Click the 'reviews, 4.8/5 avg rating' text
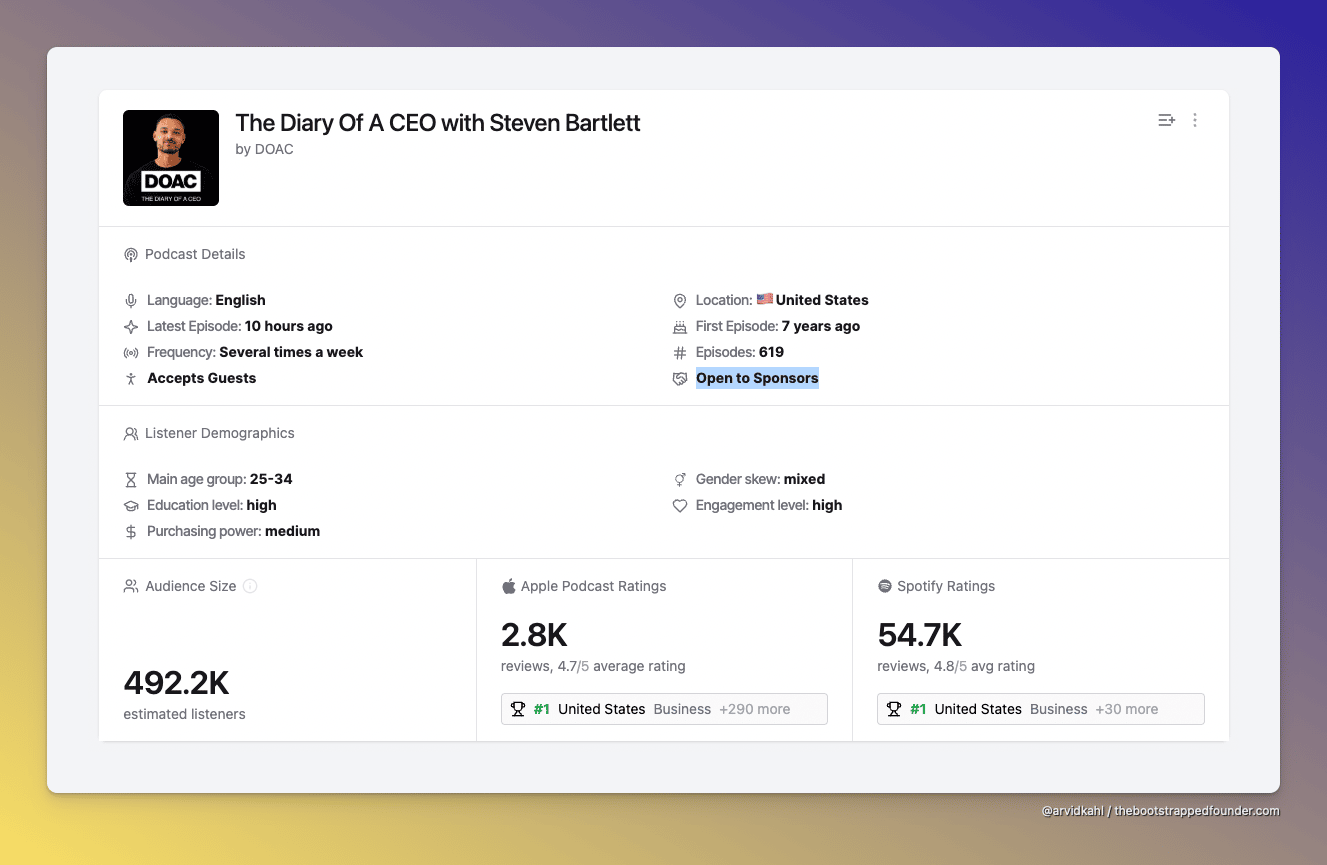This screenshot has height=865, width=1327. coord(956,666)
